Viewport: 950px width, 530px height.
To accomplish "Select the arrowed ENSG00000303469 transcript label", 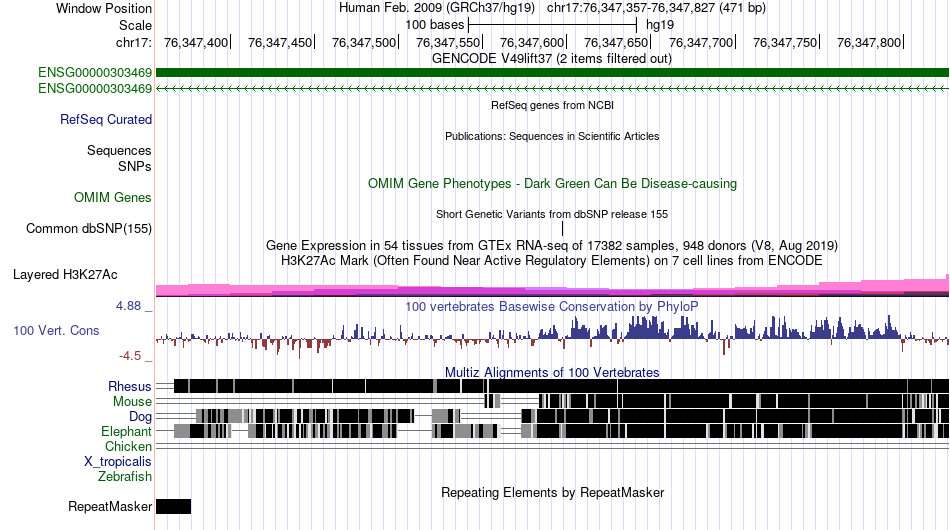I will pyautogui.click(x=95, y=88).
